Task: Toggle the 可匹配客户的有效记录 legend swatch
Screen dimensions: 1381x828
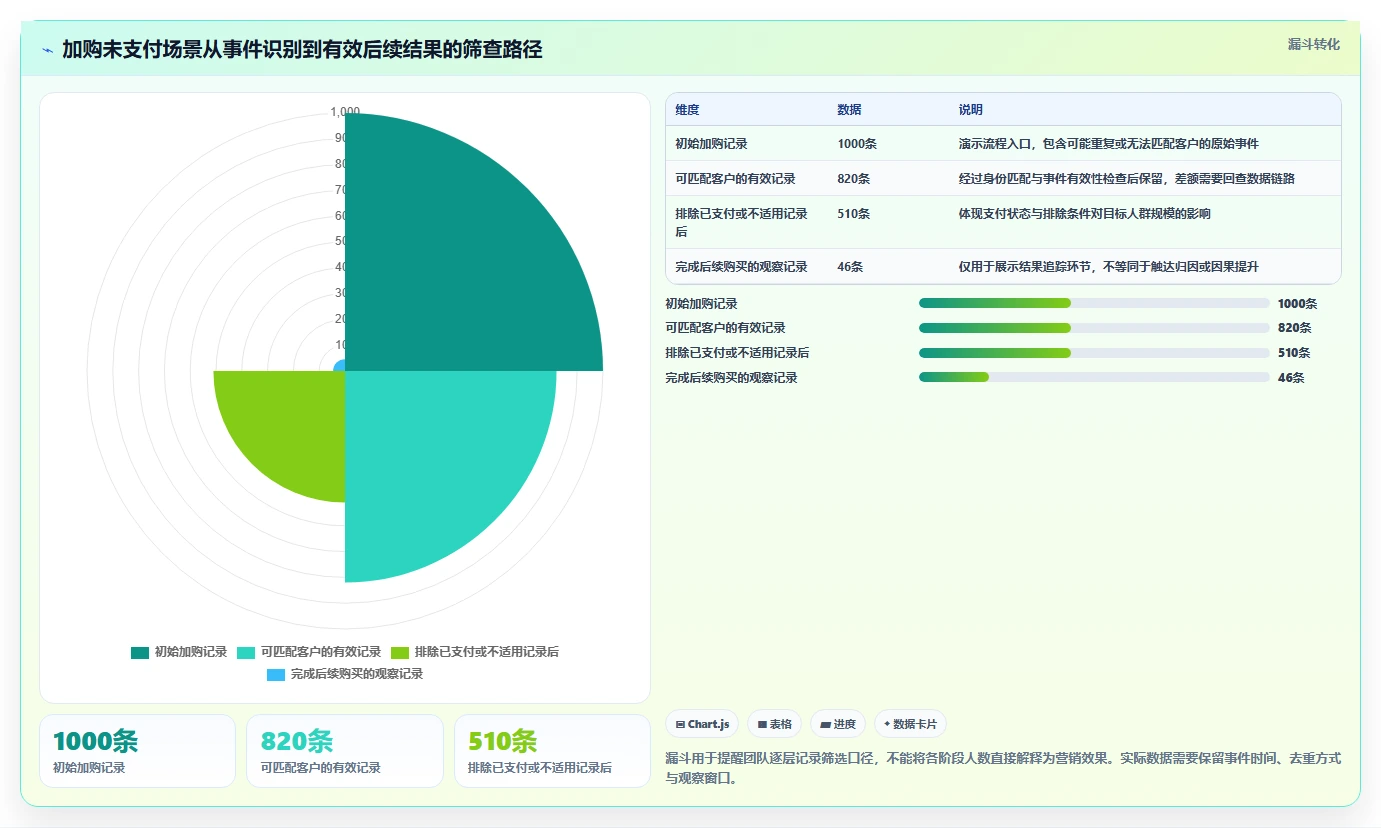Action: click(246, 652)
